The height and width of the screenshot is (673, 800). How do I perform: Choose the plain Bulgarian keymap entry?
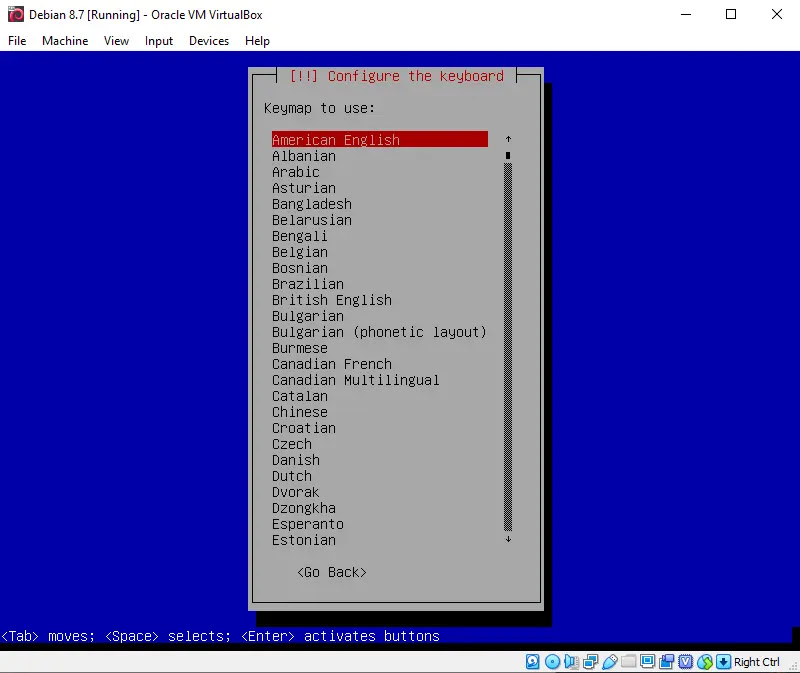click(x=380, y=316)
